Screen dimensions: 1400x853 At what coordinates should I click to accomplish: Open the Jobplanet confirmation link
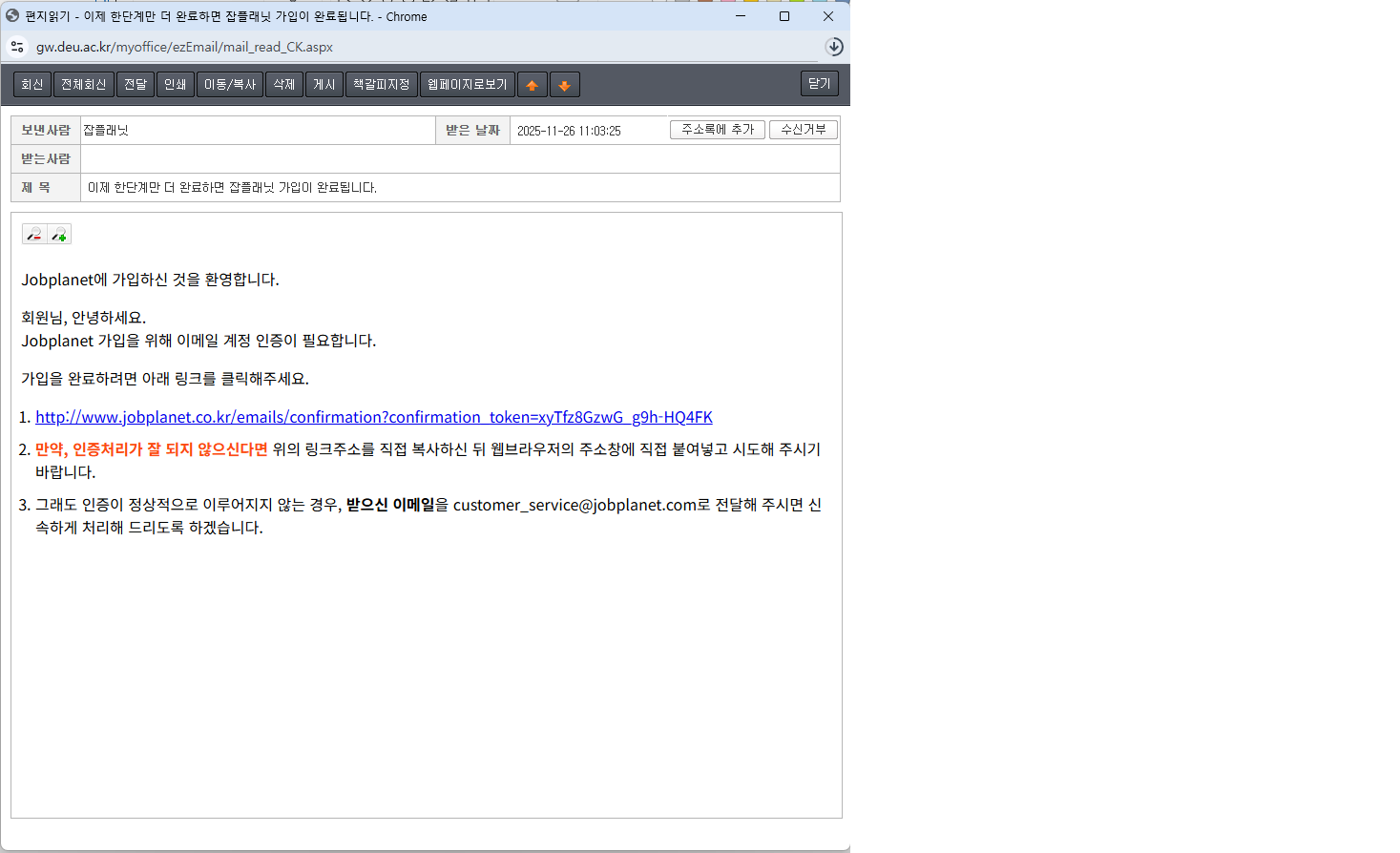click(x=373, y=417)
